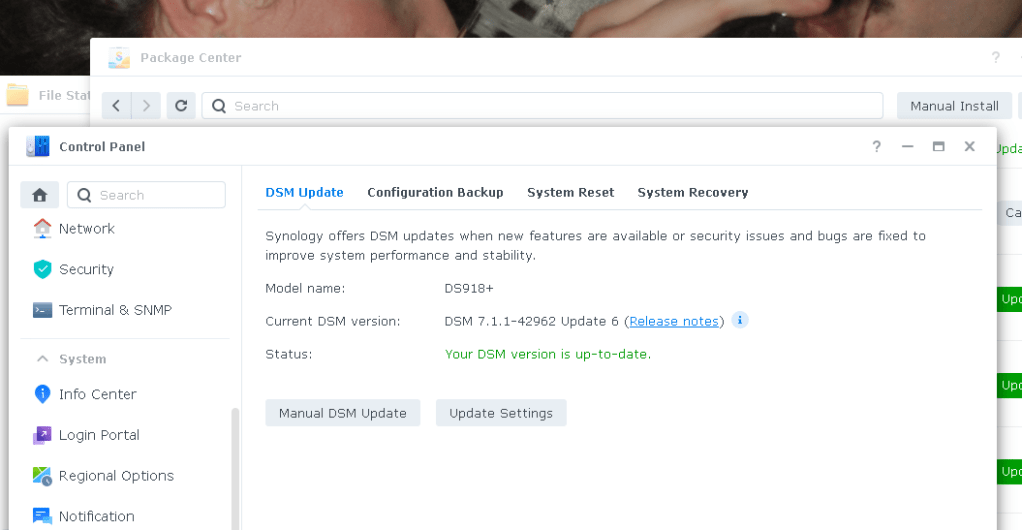The width and height of the screenshot is (1022, 530).
Task: Open Update Settings
Action: pyautogui.click(x=501, y=413)
